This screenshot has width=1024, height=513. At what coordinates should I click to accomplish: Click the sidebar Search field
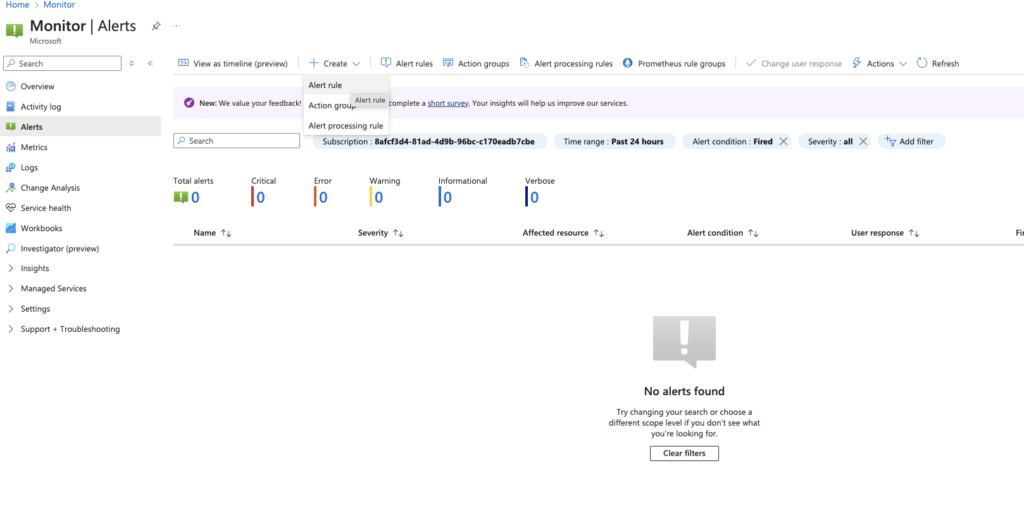click(63, 63)
